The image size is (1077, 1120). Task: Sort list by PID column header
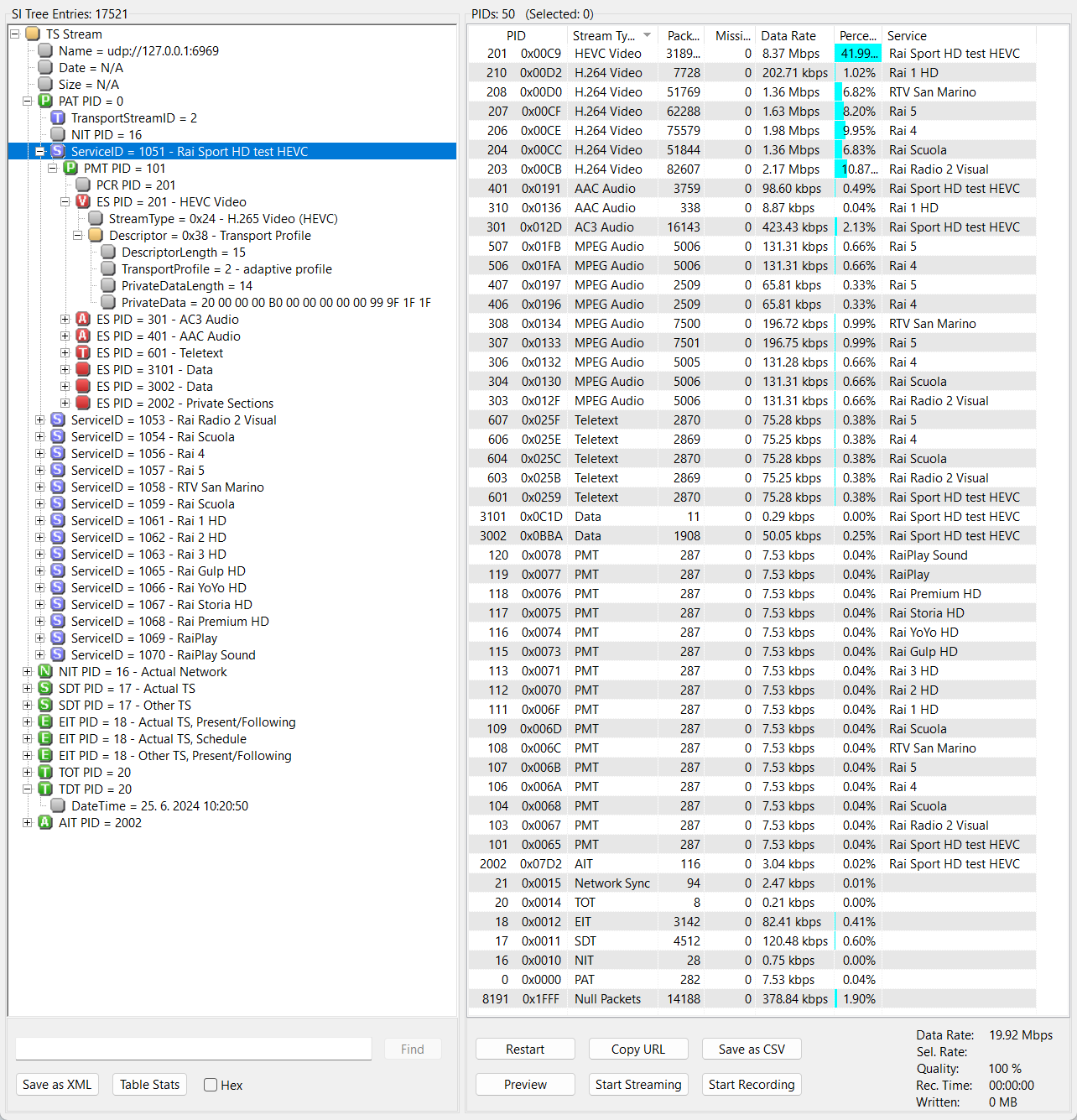pos(517,35)
